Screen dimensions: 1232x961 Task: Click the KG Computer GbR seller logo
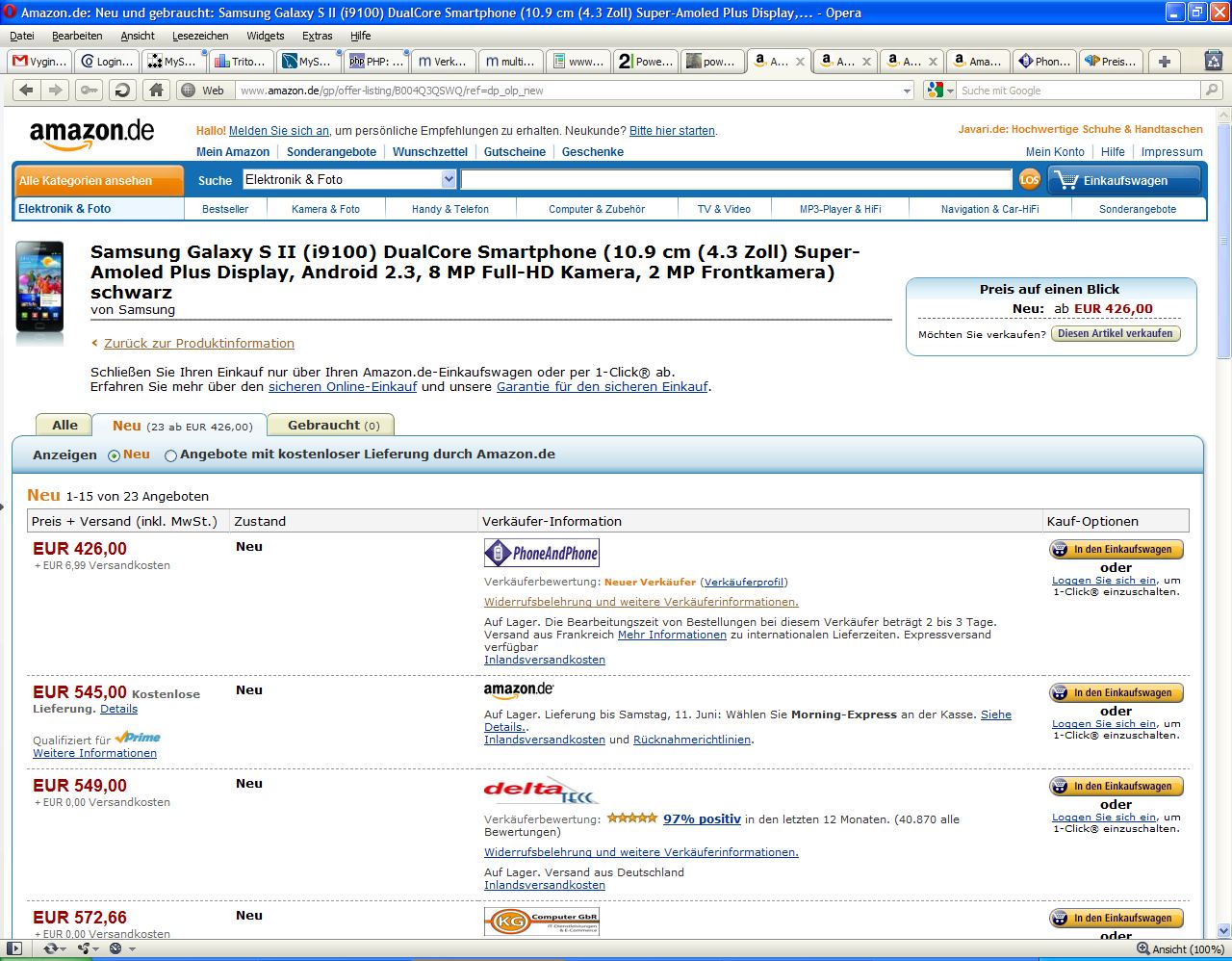click(x=541, y=922)
